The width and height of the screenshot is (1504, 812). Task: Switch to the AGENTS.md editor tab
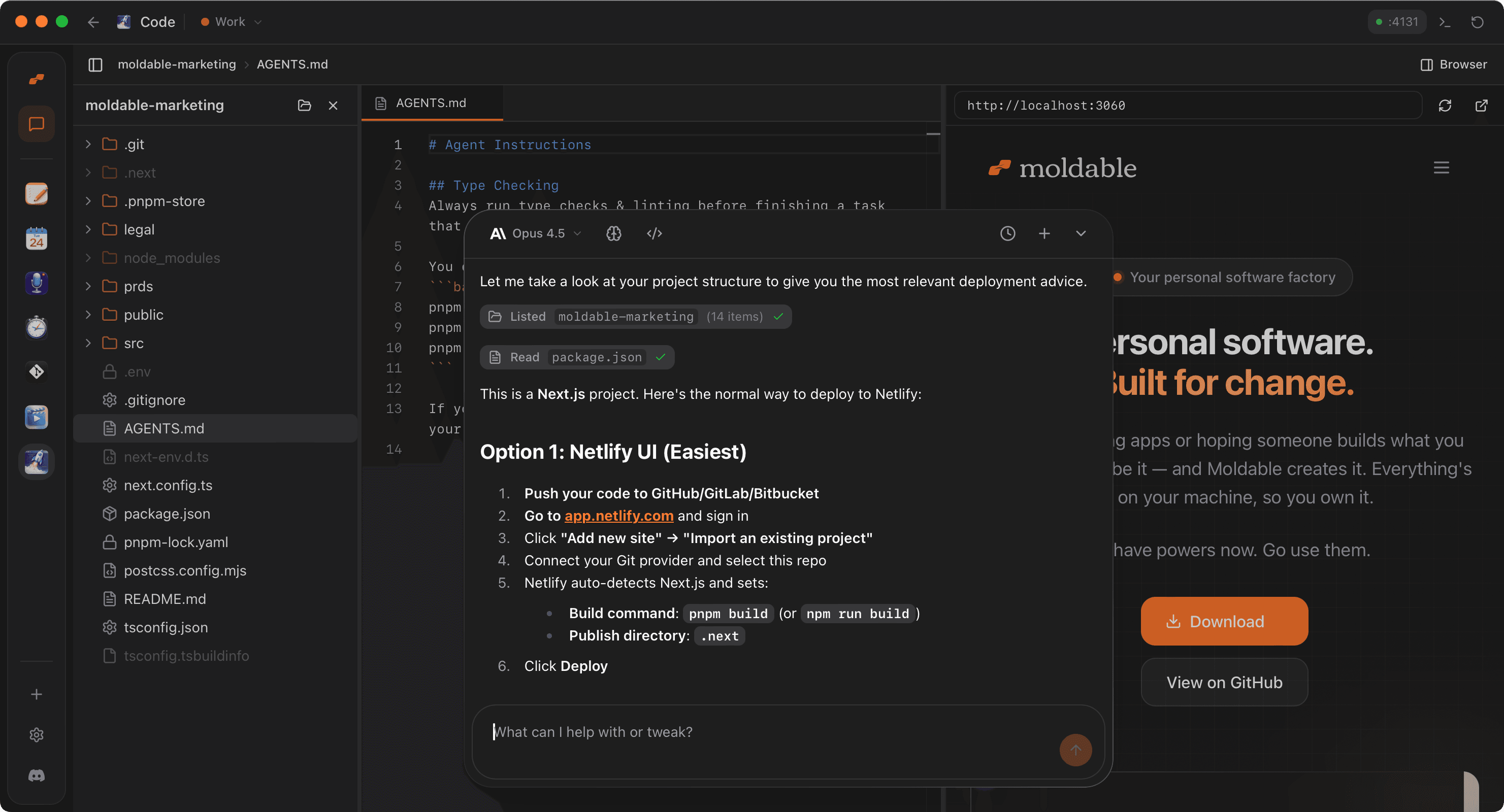click(x=431, y=103)
